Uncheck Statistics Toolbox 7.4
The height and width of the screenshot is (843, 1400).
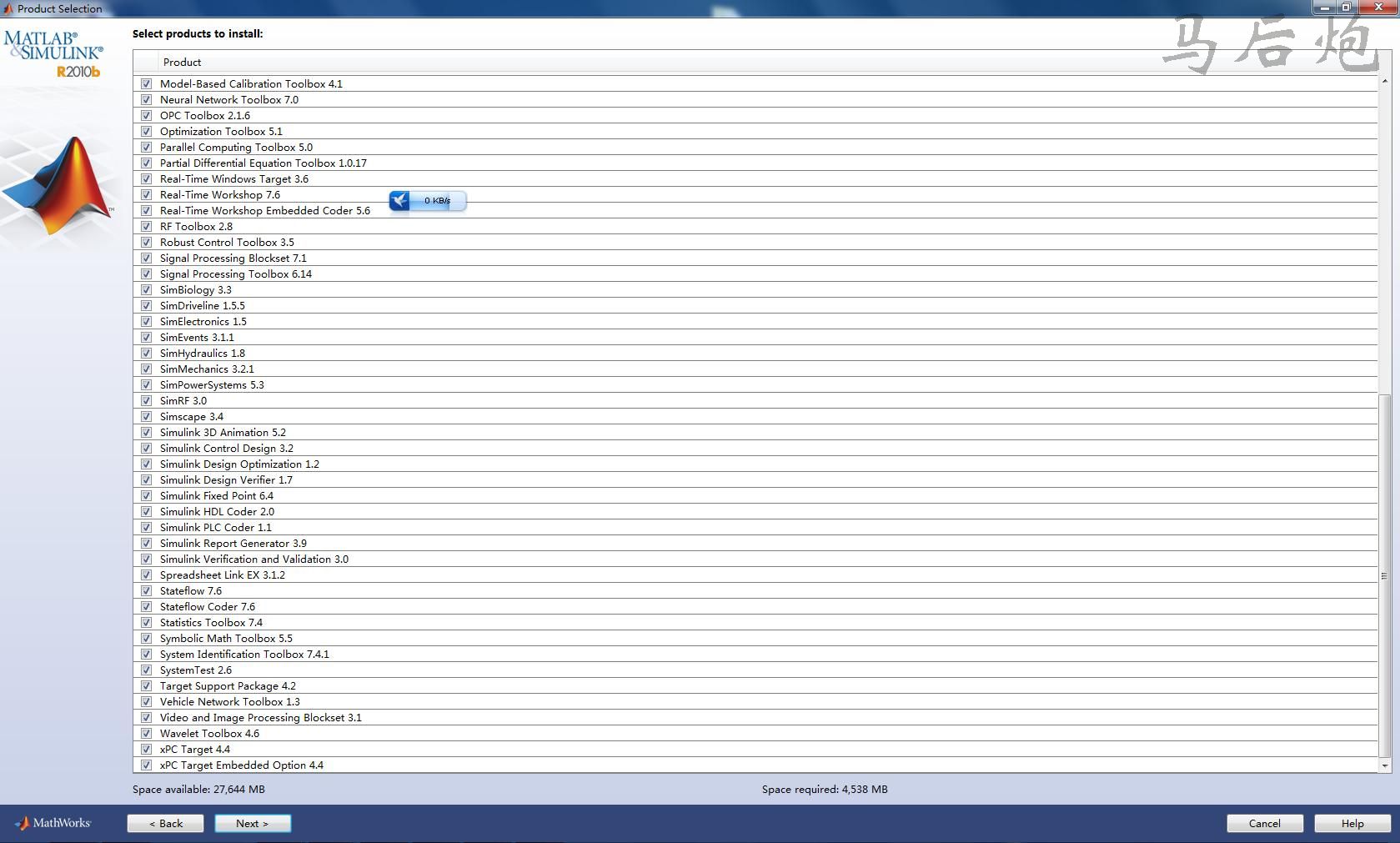(x=146, y=622)
